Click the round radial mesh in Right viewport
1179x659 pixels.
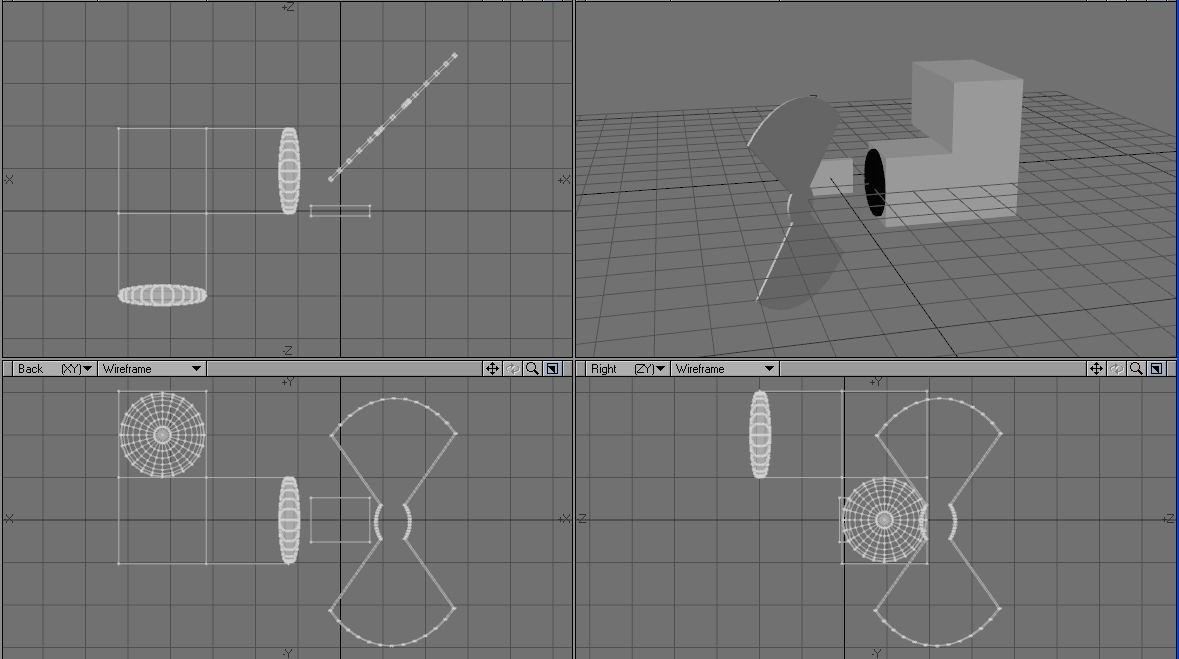[x=883, y=520]
